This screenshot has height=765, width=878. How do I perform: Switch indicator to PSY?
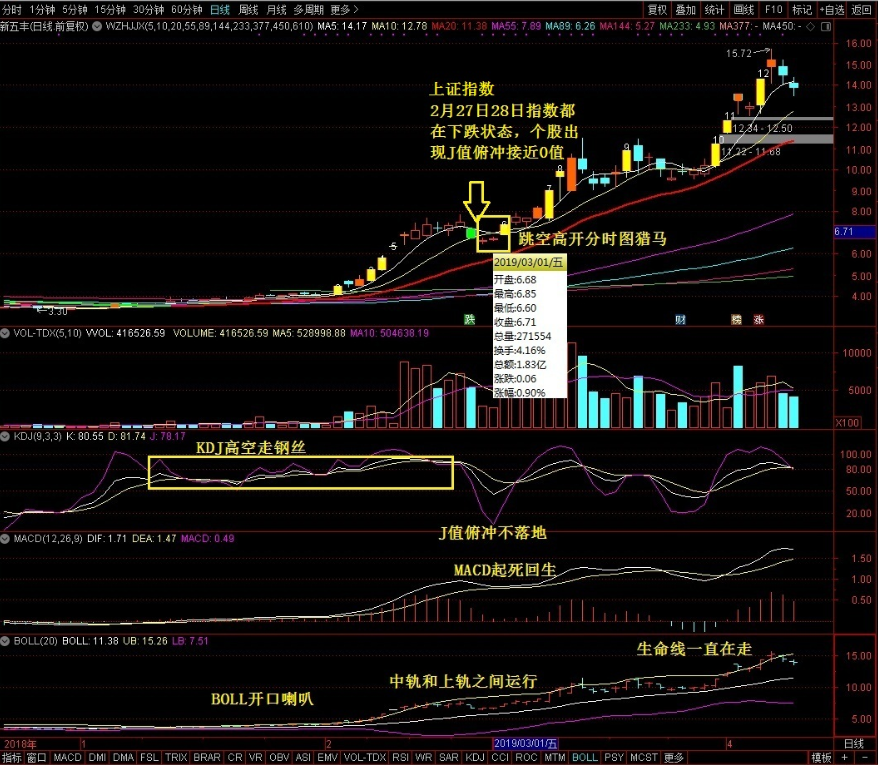pyautogui.click(x=614, y=758)
